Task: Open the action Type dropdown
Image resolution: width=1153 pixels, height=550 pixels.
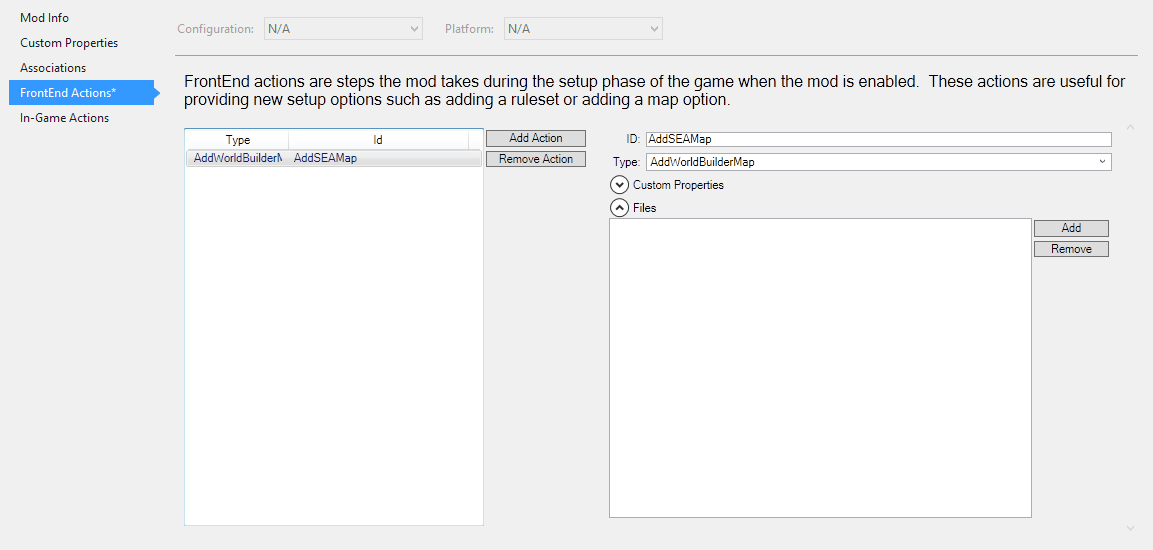Action: pyautogui.click(x=878, y=162)
